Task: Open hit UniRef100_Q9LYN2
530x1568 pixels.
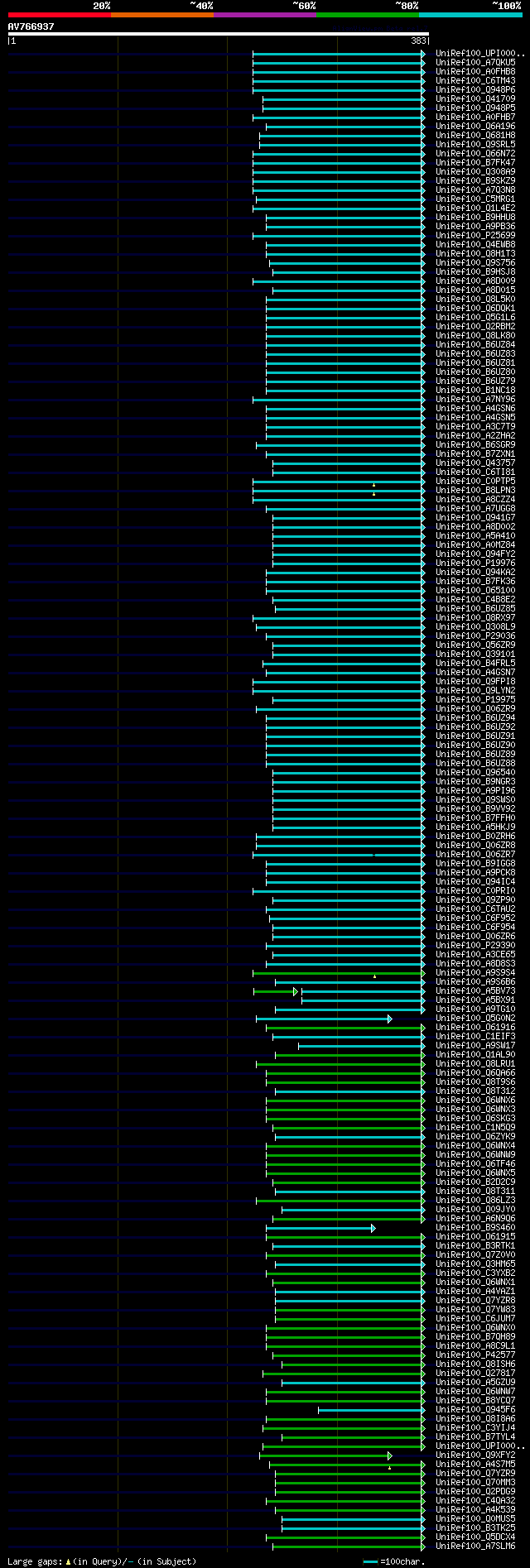Action: (x=475, y=691)
